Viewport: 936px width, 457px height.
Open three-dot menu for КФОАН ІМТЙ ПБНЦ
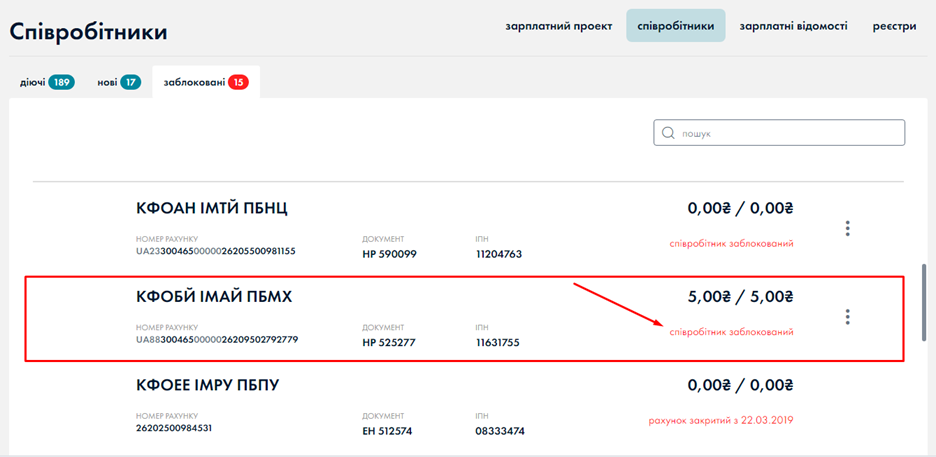[x=847, y=228]
